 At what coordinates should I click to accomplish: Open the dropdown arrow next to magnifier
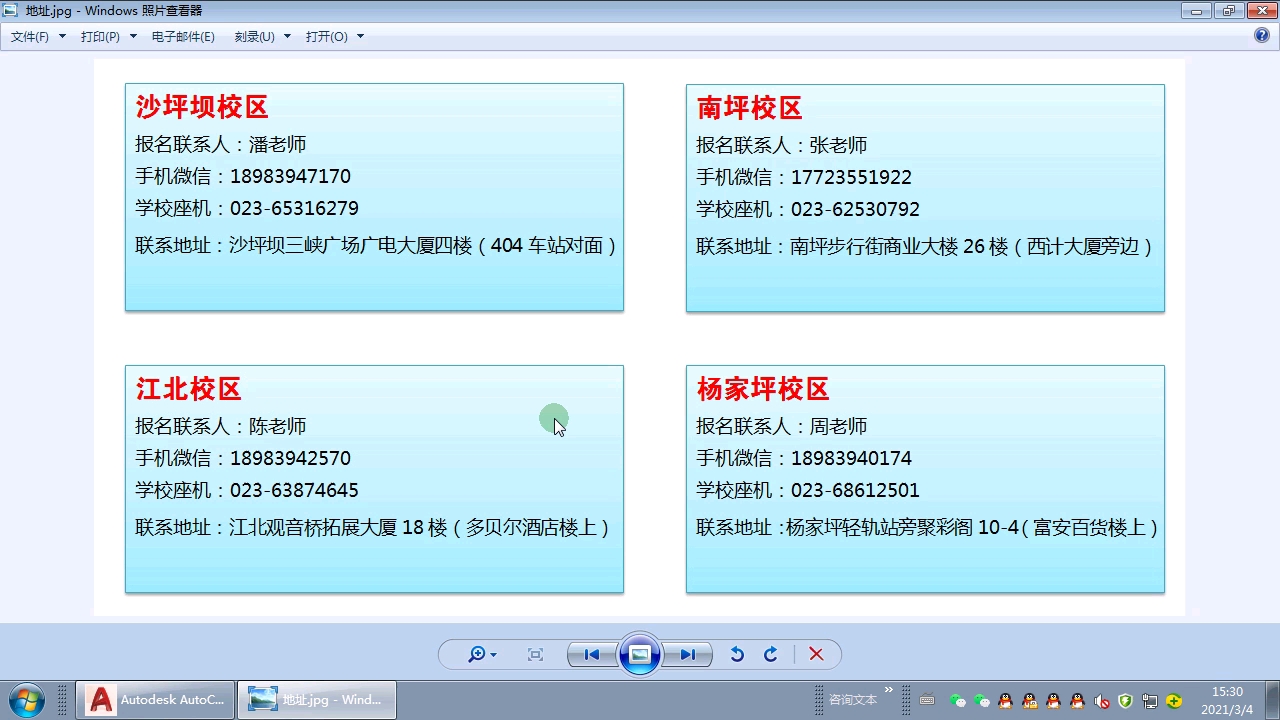(x=493, y=655)
